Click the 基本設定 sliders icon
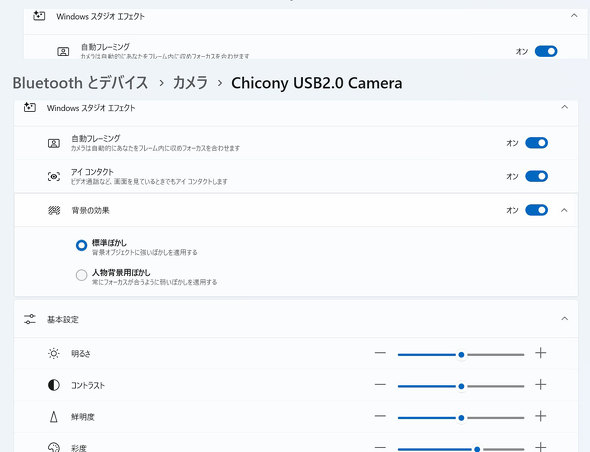Screen dimensions: 590x452 [x=30, y=320]
